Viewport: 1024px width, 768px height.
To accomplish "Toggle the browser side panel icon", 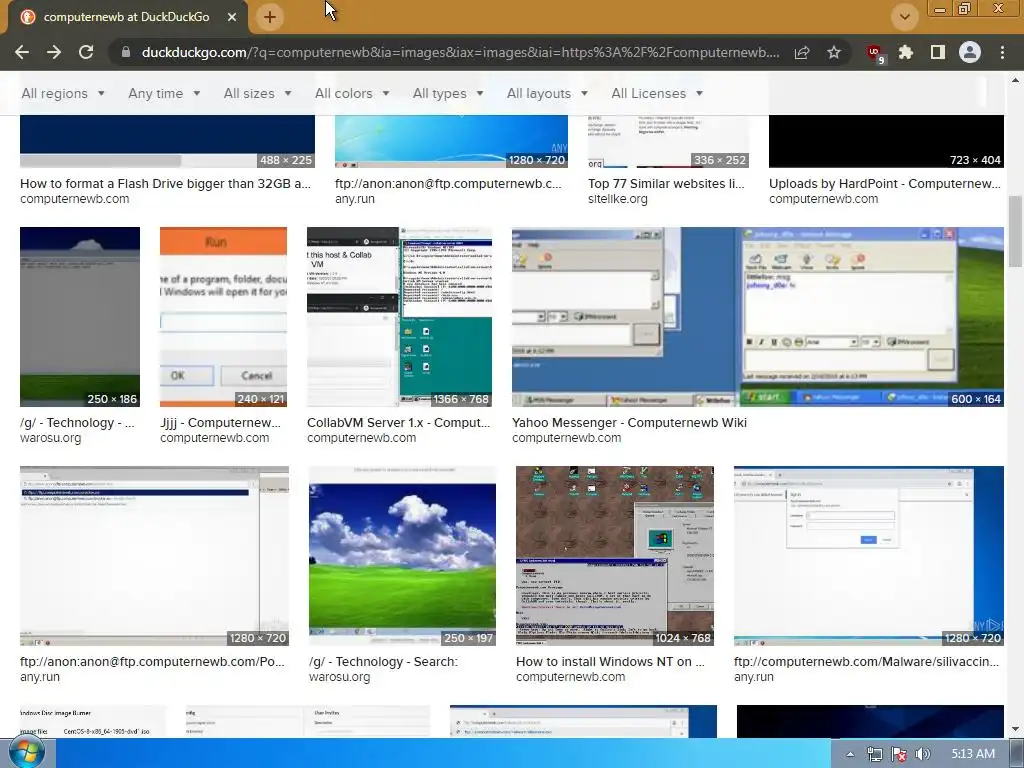I will (x=938, y=52).
